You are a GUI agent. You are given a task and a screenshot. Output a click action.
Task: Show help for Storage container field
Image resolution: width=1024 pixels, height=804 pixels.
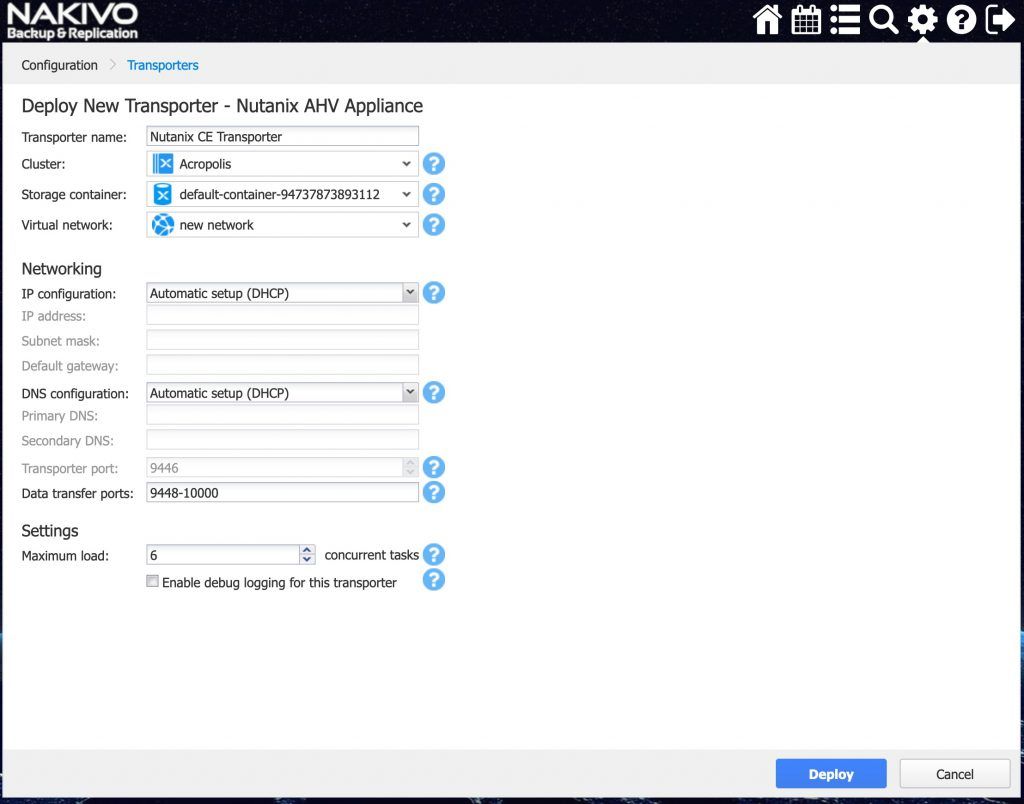[434, 194]
